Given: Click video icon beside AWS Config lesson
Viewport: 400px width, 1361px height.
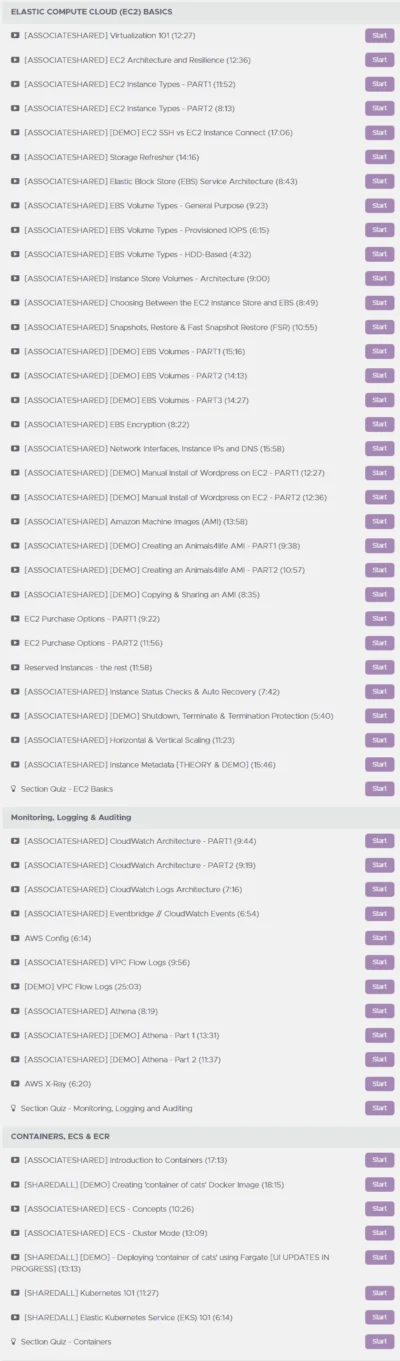Looking at the screenshot, I should [x=15, y=938].
